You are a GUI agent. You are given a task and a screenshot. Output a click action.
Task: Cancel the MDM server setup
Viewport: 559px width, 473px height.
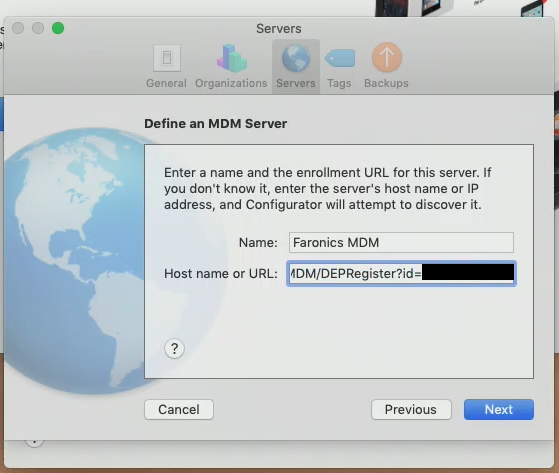[179, 410]
